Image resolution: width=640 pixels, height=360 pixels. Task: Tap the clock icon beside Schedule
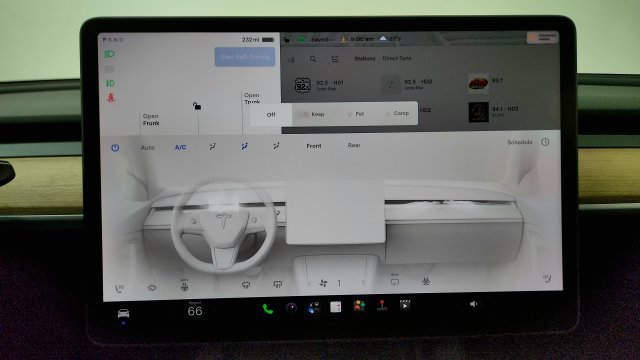click(x=545, y=142)
